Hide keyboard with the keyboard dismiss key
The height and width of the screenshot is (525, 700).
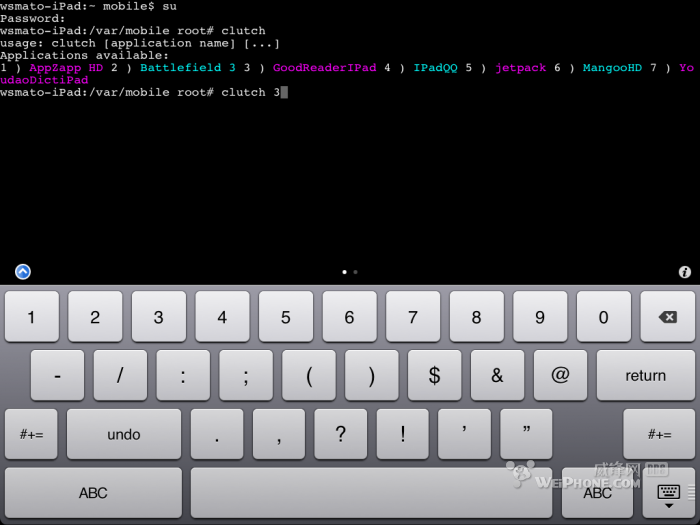tap(668, 493)
